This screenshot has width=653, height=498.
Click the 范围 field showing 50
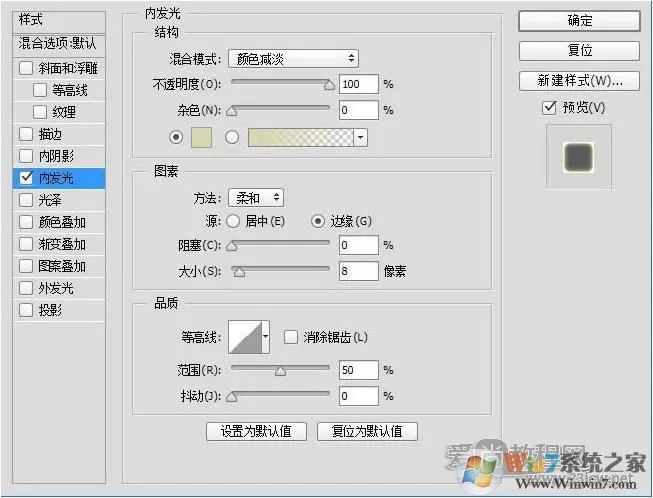coord(359,370)
